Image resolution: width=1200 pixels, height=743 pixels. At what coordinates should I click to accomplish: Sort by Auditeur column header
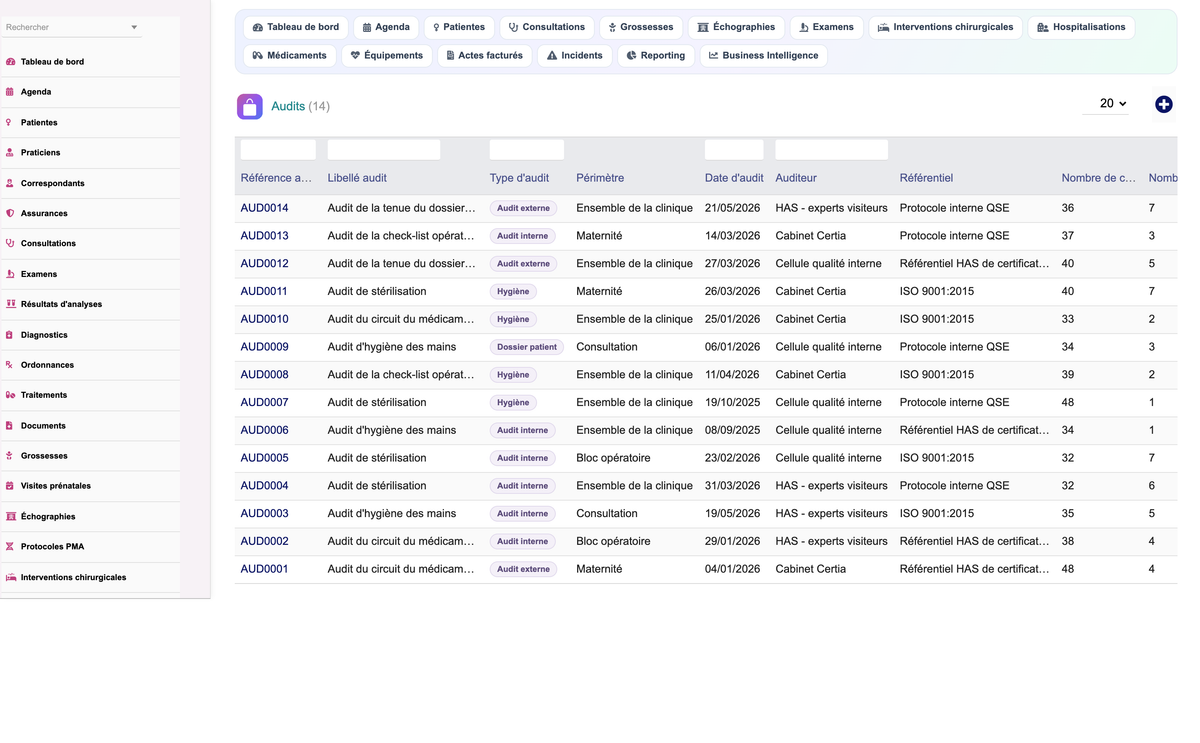(796, 178)
